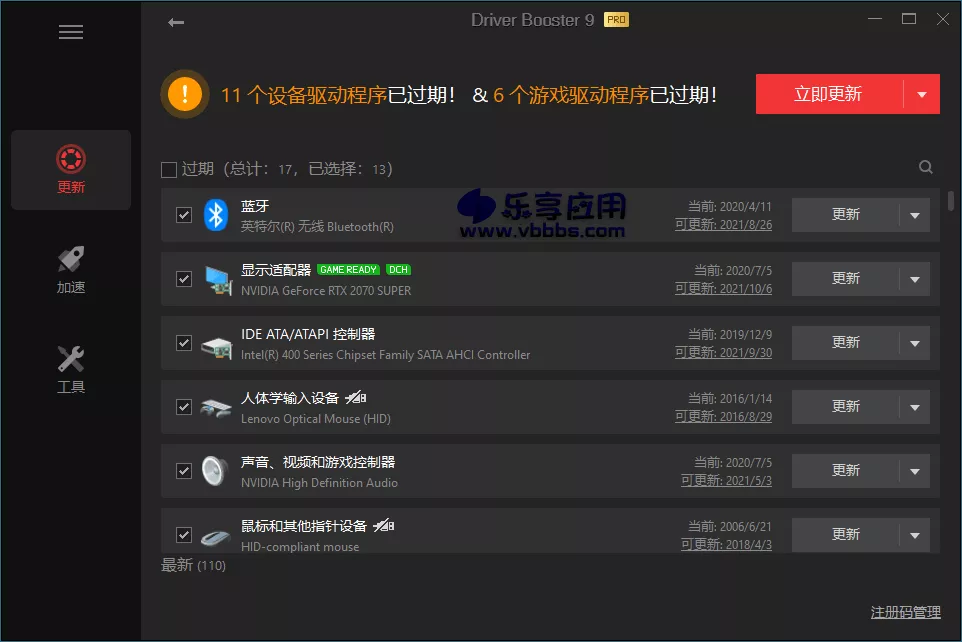Click the search magnifier icon
The width and height of the screenshot is (962, 642).
[925, 167]
